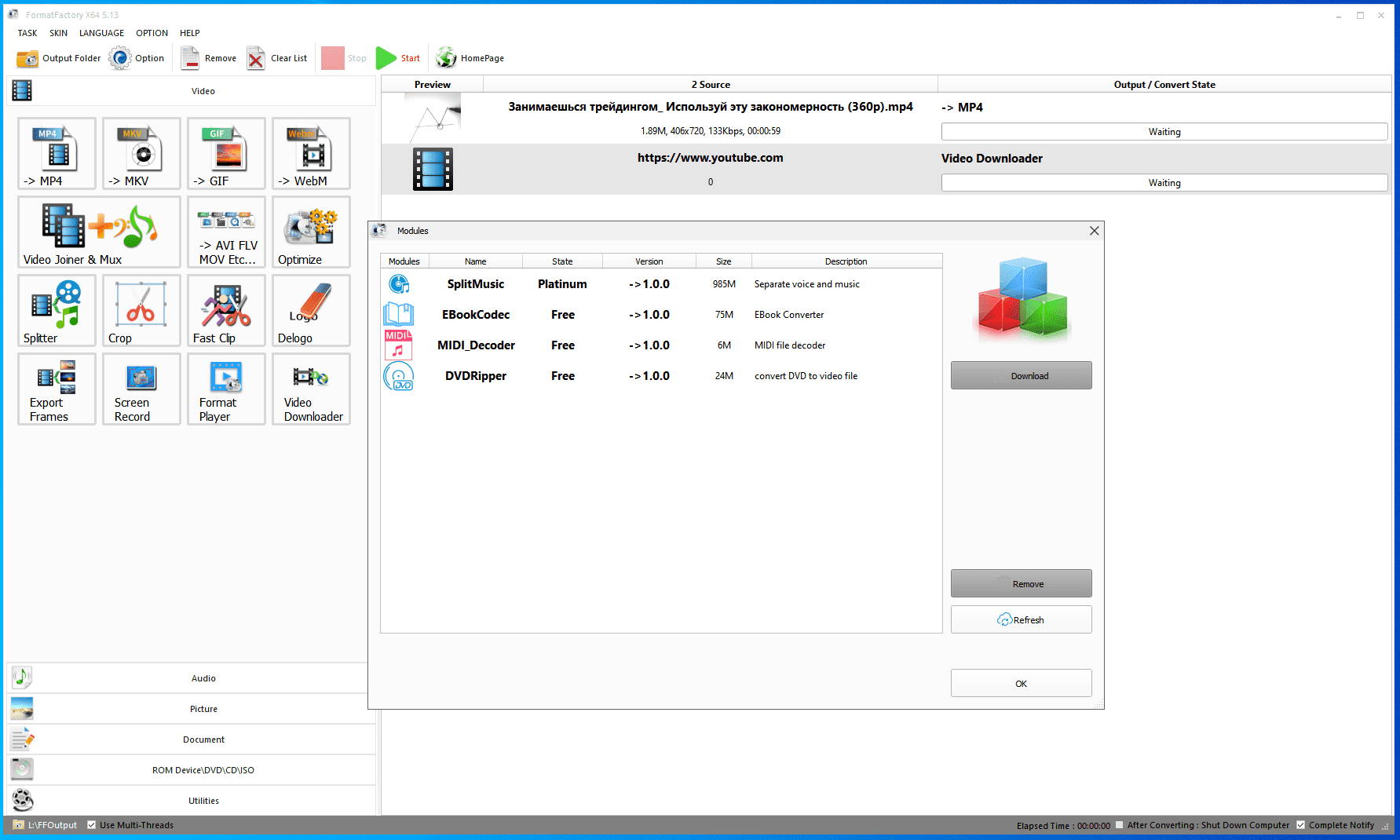Select the -> MKV conversion tool
The height and width of the screenshot is (840, 1400).
pos(141,153)
